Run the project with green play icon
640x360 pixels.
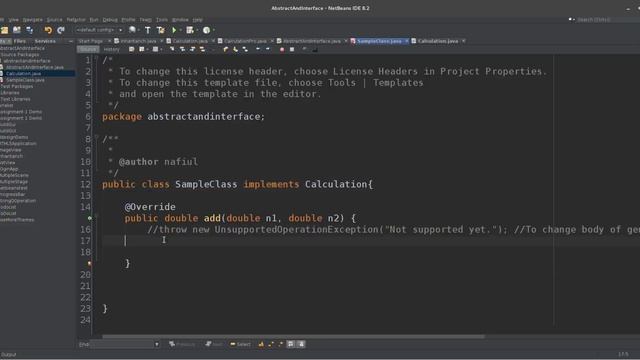pyautogui.click(x=174, y=30)
